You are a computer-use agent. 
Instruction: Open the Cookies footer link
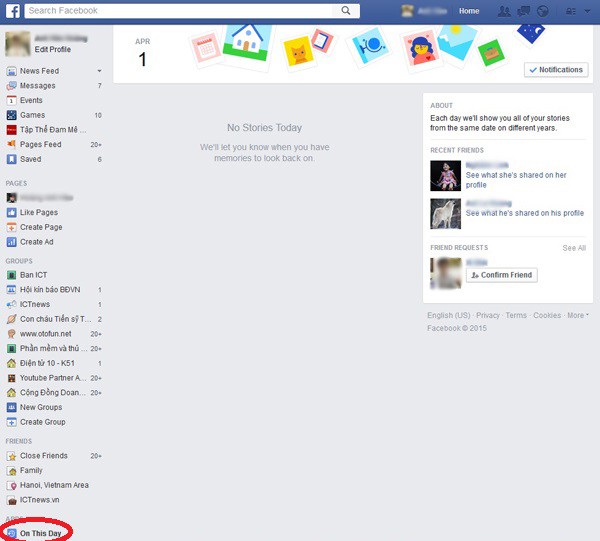tap(547, 315)
